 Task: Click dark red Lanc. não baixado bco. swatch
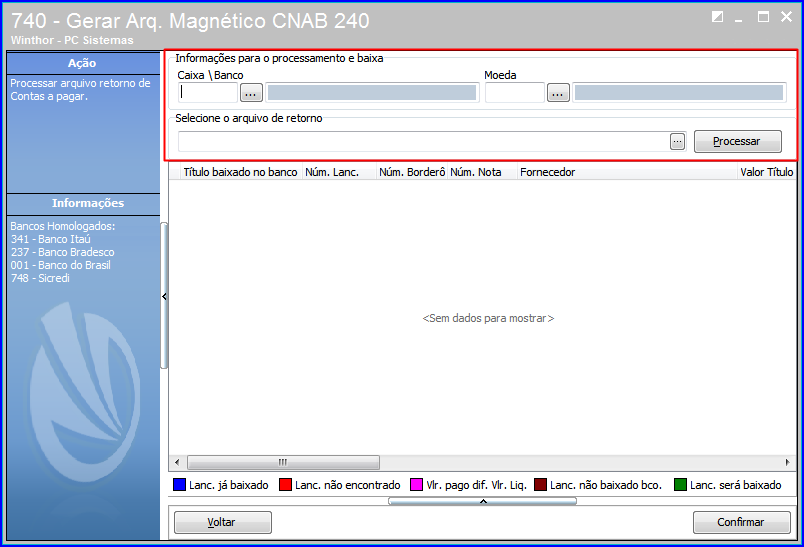point(540,485)
